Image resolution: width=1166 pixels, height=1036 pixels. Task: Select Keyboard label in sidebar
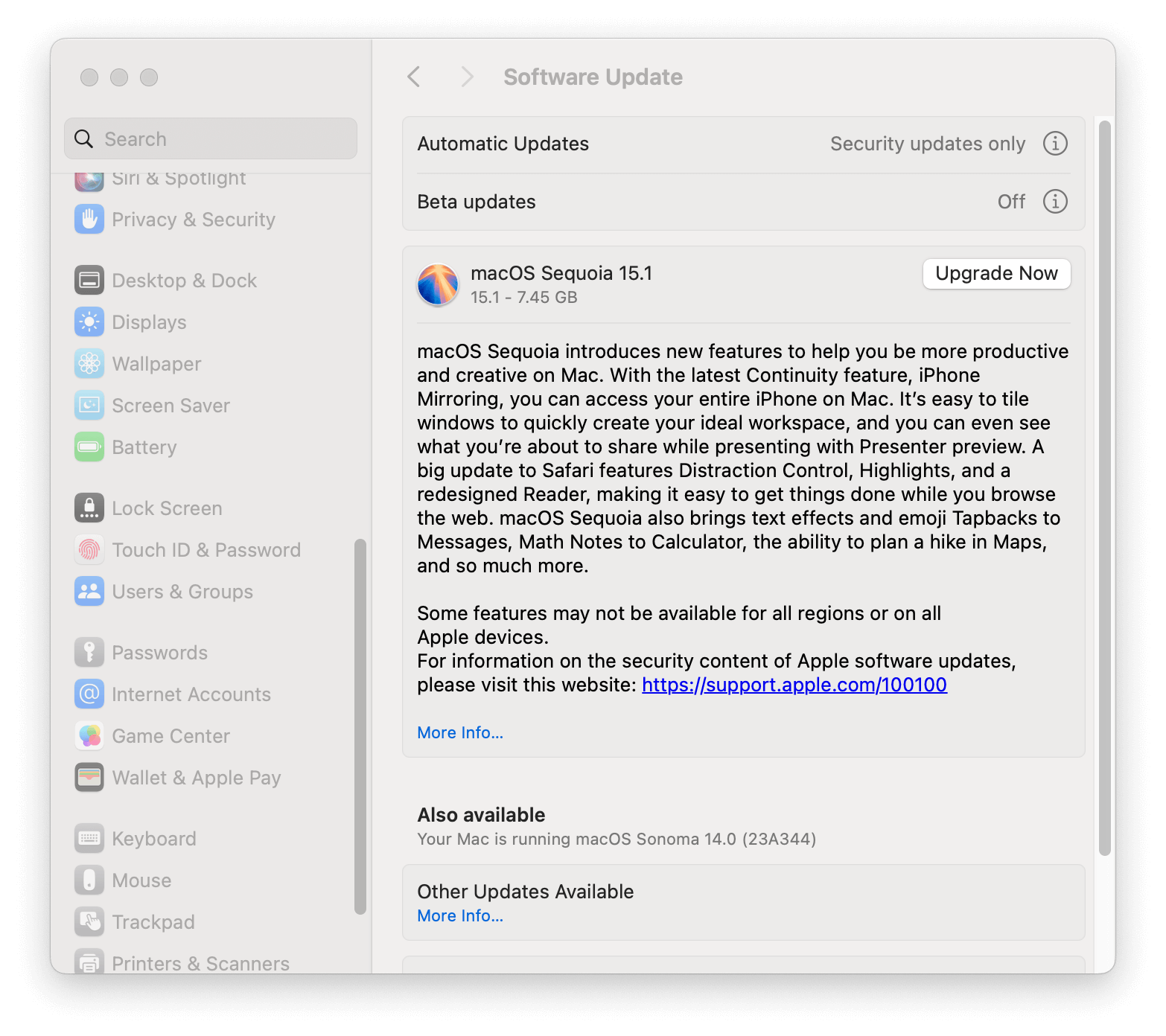tap(154, 839)
